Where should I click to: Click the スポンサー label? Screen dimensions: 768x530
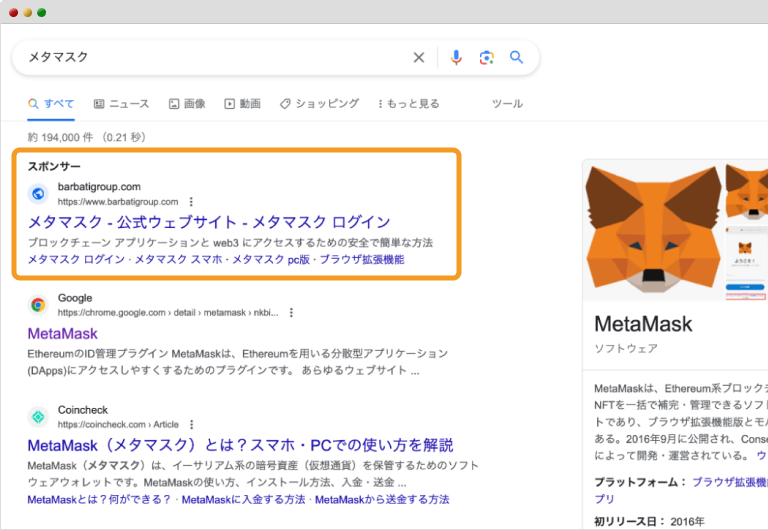(x=54, y=167)
